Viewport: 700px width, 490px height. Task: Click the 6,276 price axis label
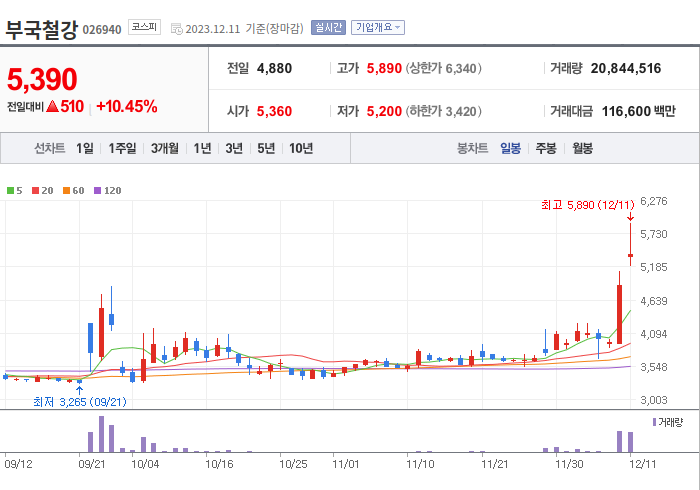[654, 201]
